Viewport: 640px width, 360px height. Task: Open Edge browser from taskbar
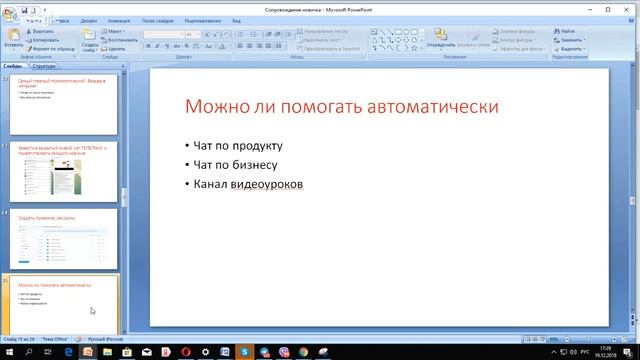coord(68,352)
